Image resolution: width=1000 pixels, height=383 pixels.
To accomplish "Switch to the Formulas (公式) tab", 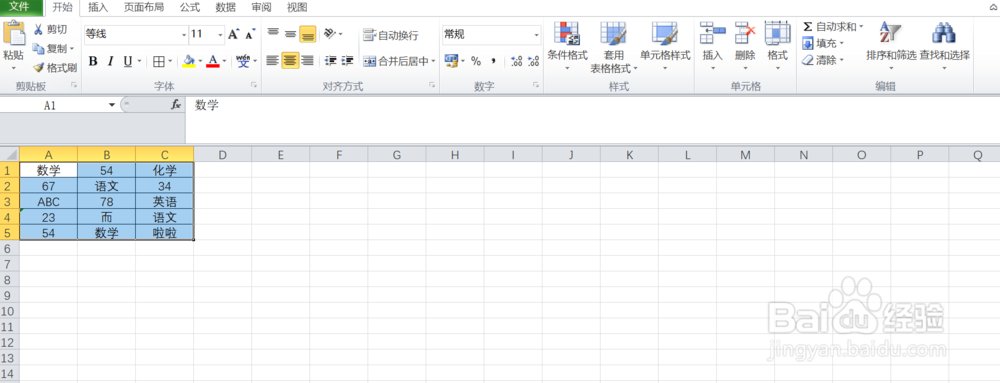I will 189,8.
